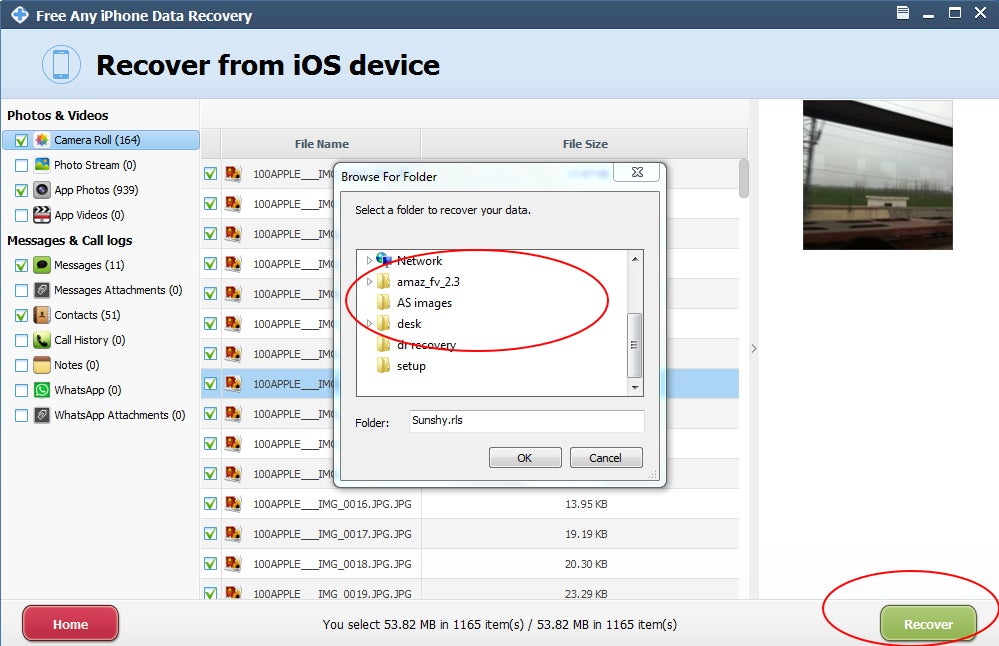This screenshot has width=999, height=646.
Task: Expand the amaz_fv_2.3 folder node
Action: point(369,282)
